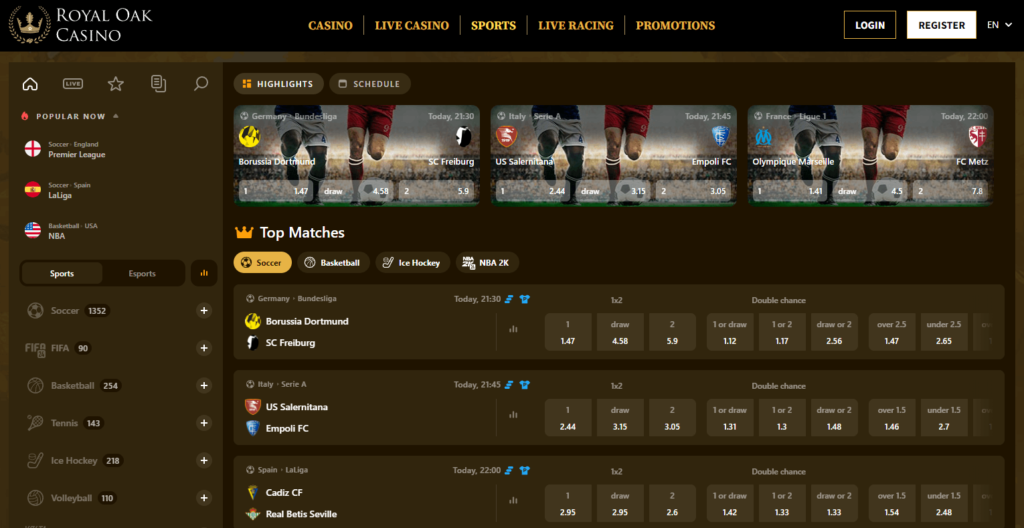Select the Soccer filter chip
The image size is (1024, 528).
coord(262,263)
